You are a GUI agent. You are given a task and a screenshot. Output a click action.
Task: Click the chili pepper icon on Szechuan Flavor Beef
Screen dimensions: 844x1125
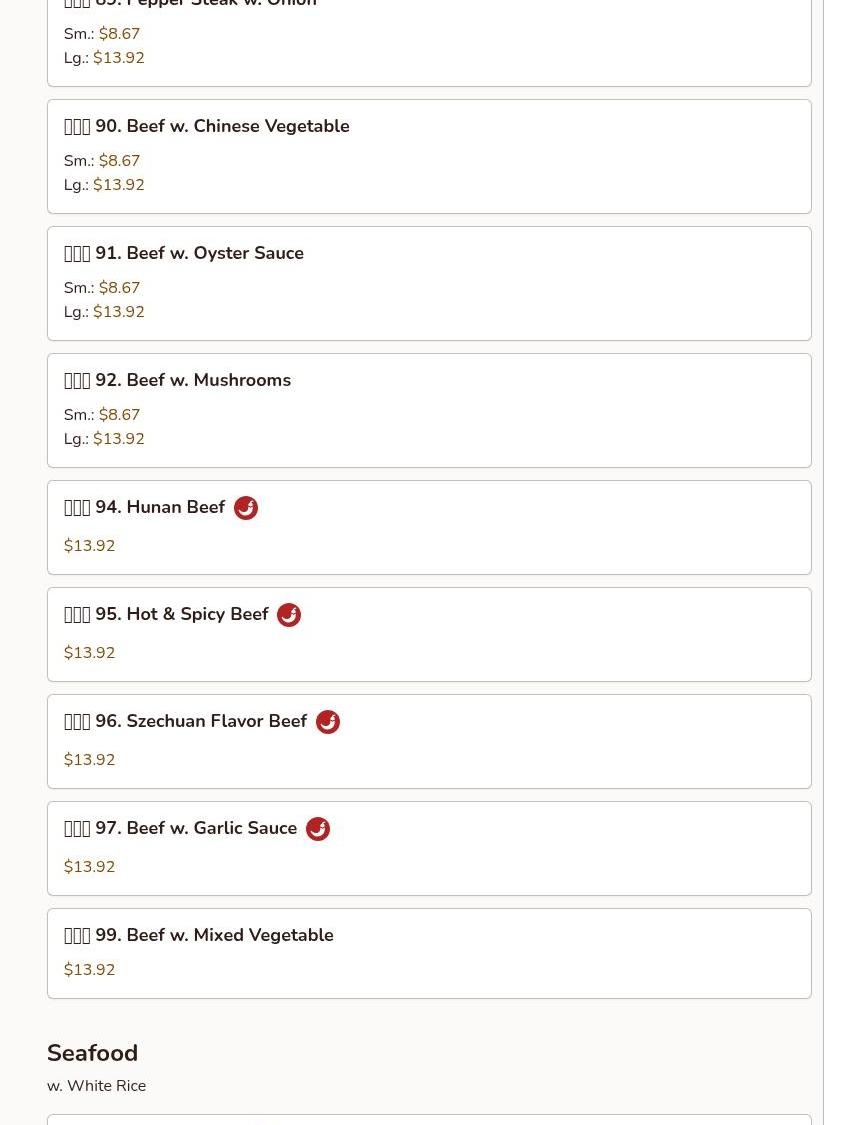[x=327, y=722]
